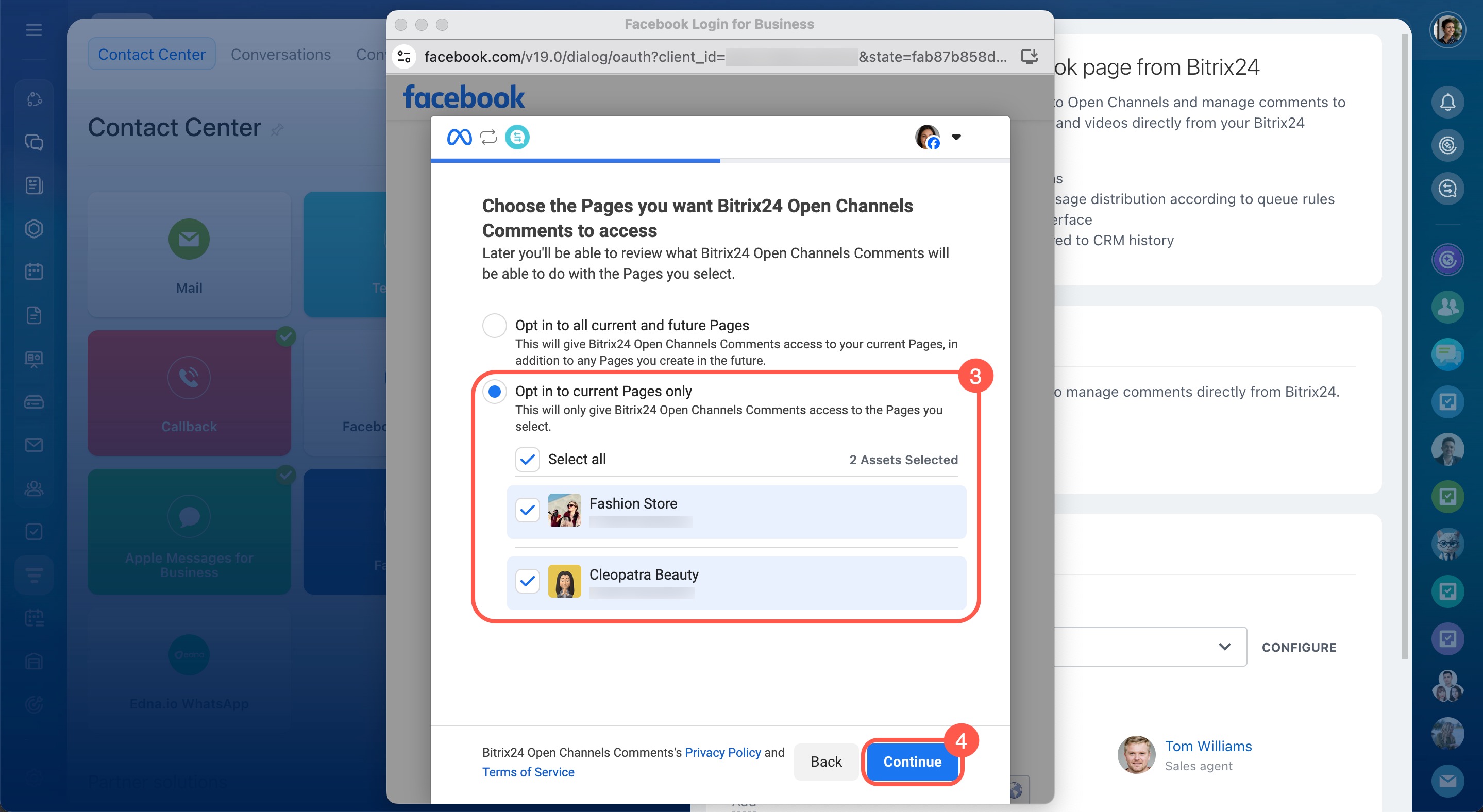Uncheck the Fashion Store page checkbox
Viewport: 1483px width, 812px height.
tap(527, 511)
